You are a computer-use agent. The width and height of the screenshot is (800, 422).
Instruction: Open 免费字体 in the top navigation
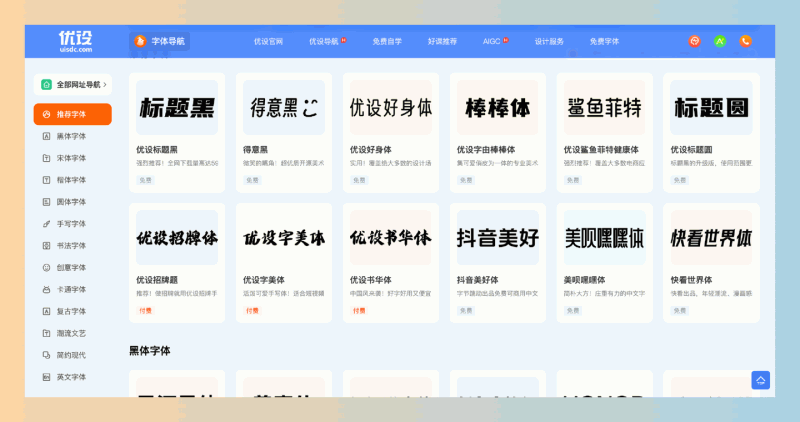605,41
